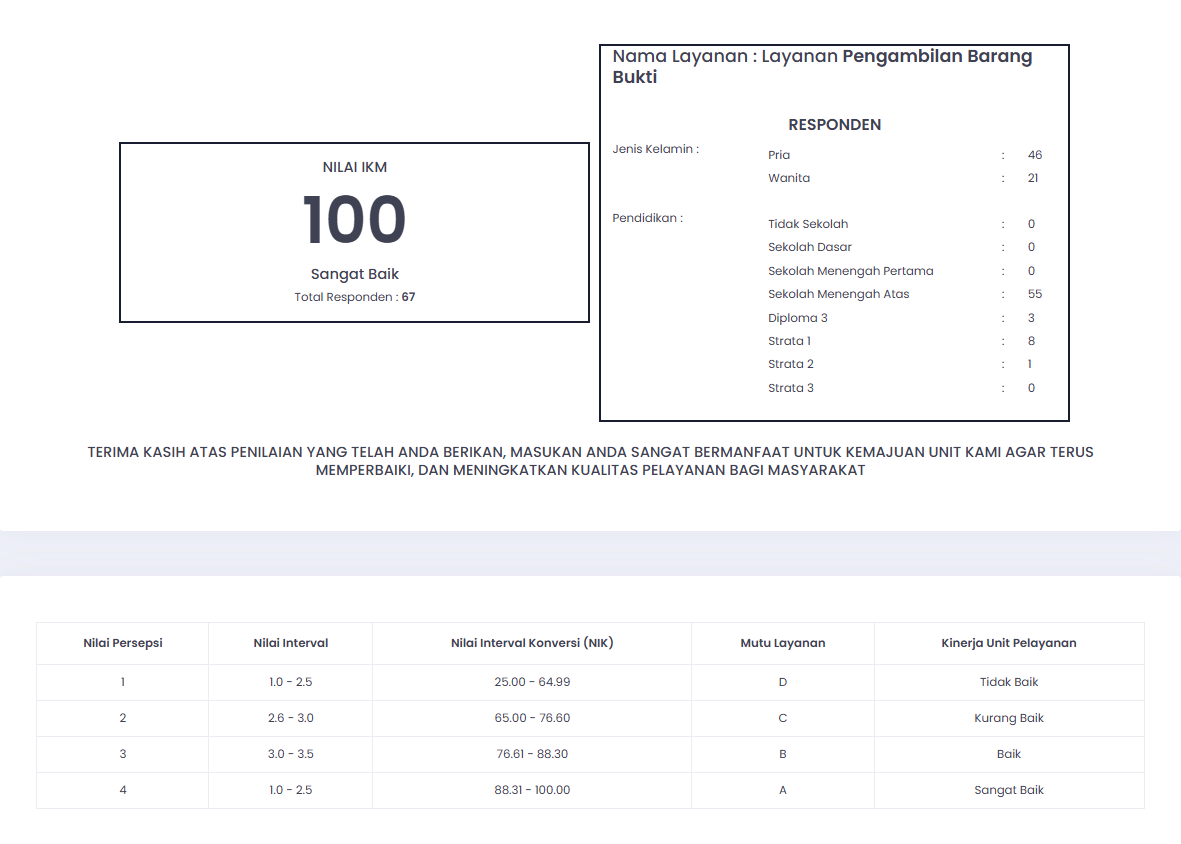Click the Mutu Layanan A cell

pos(783,791)
